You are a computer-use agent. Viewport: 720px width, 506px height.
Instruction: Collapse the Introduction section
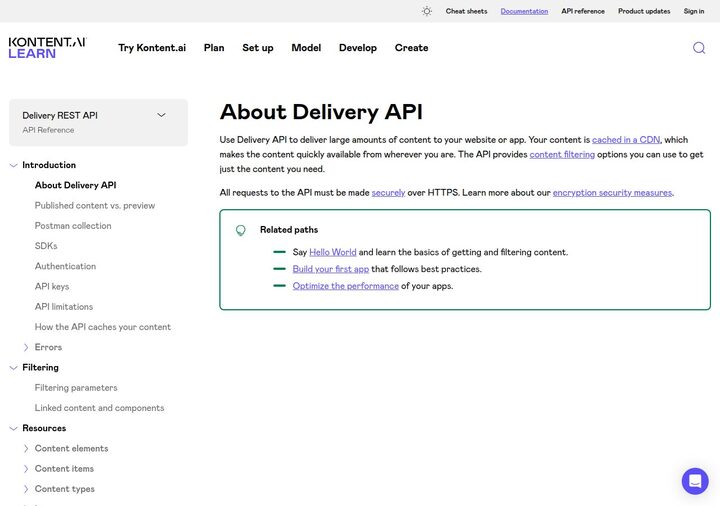13,165
